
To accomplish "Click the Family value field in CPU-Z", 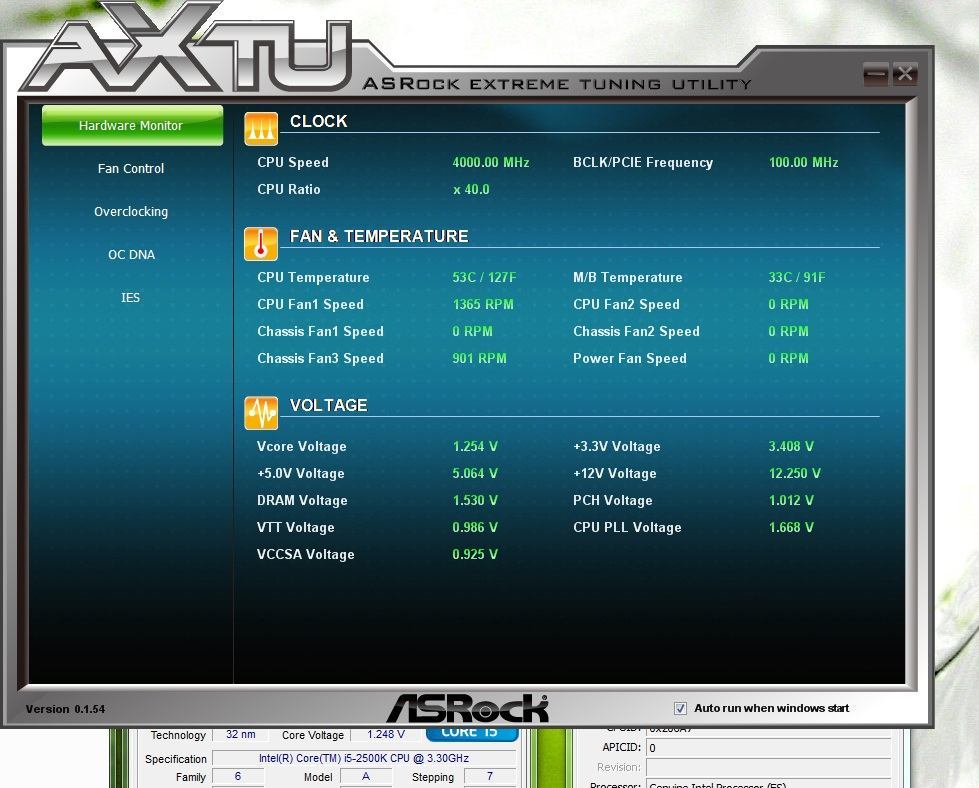I will tap(238, 776).
